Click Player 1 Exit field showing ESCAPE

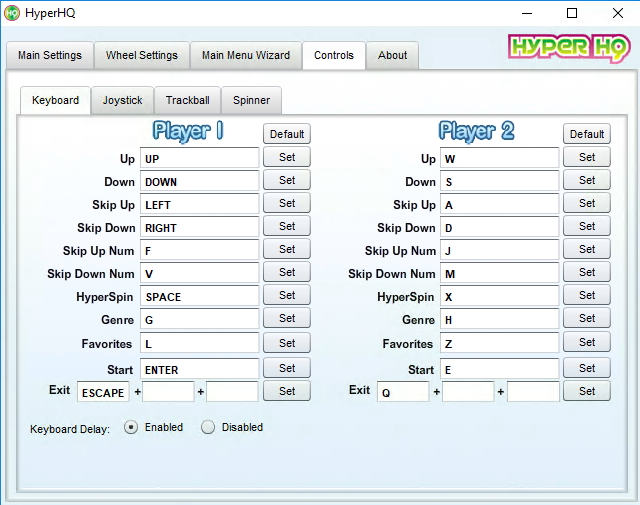pyautogui.click(x=103, y=392)
